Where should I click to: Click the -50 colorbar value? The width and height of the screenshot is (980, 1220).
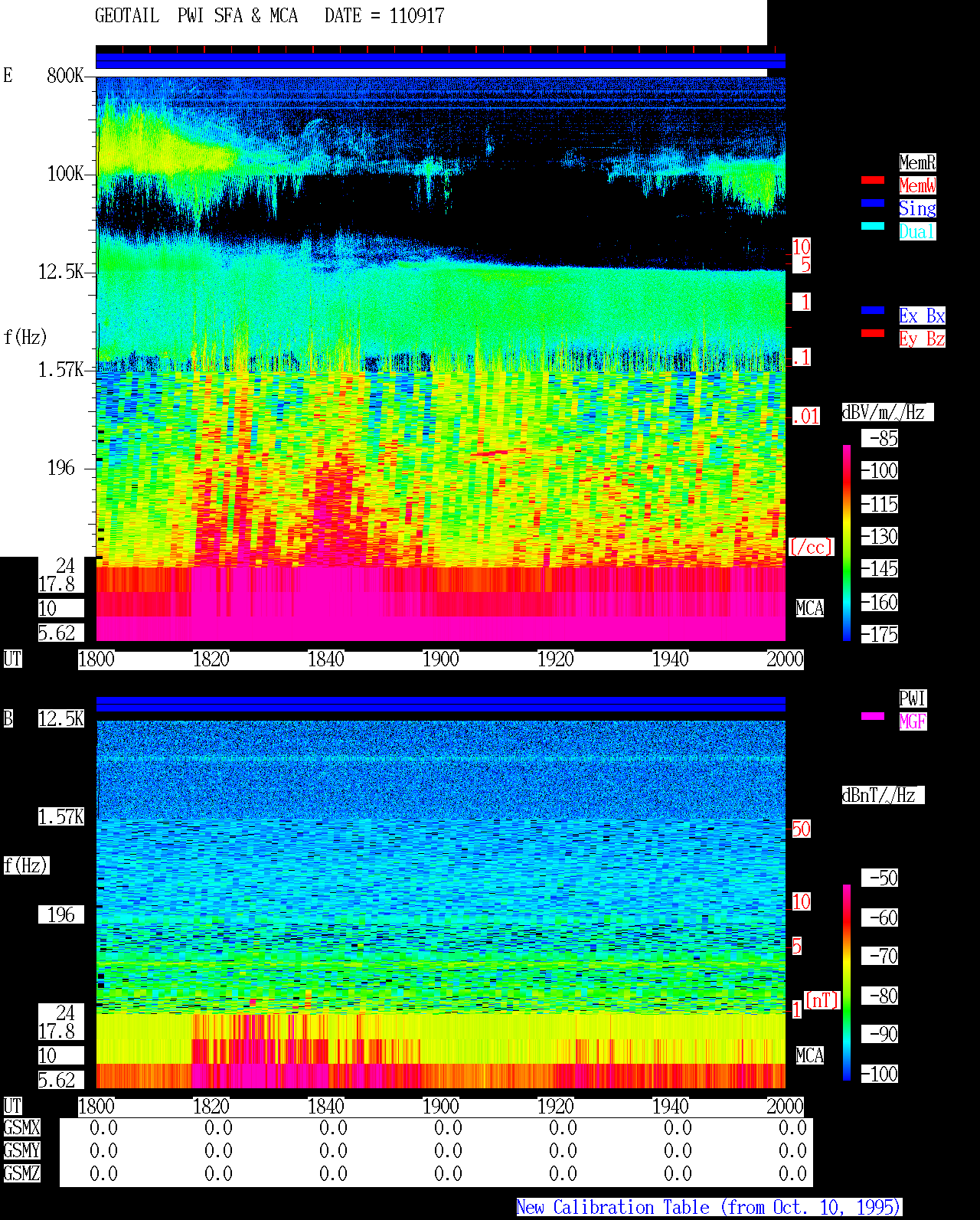880,878
